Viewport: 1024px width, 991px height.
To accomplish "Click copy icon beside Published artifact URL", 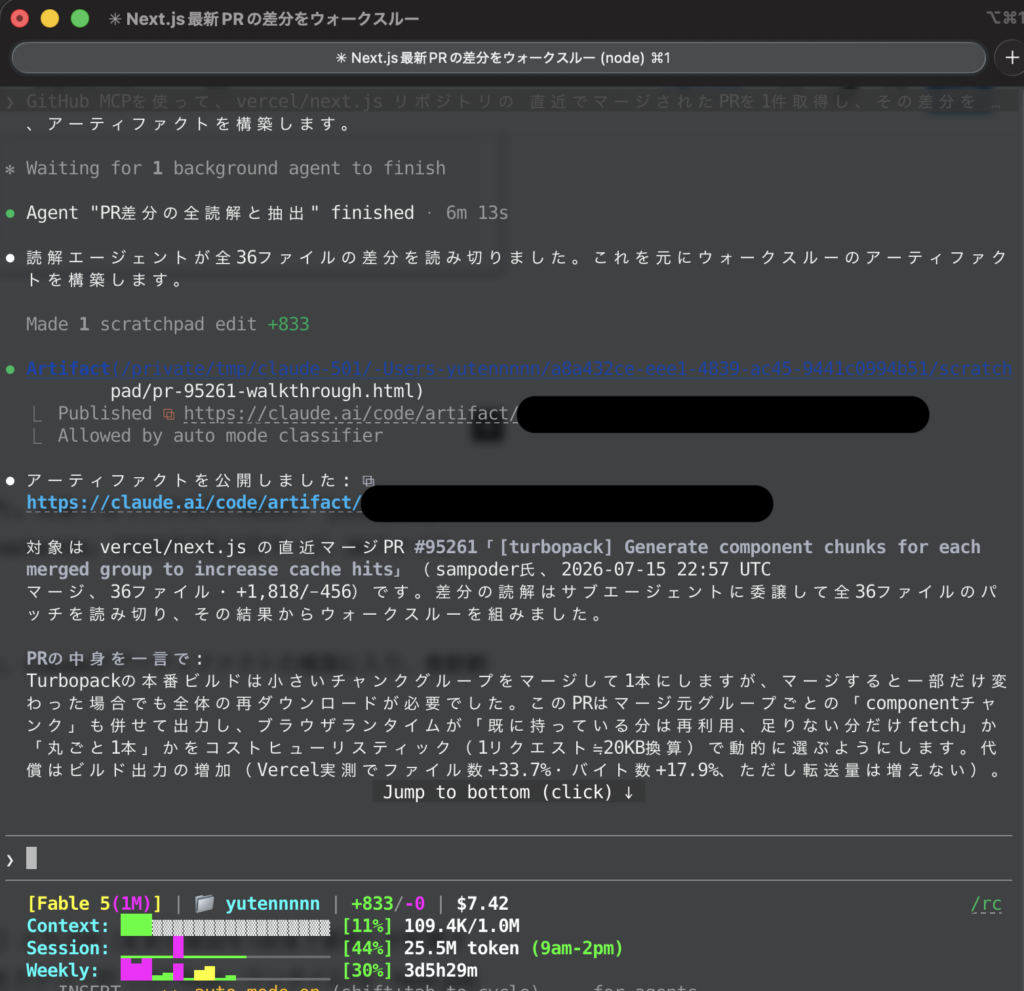I will (x=168, y=414).
